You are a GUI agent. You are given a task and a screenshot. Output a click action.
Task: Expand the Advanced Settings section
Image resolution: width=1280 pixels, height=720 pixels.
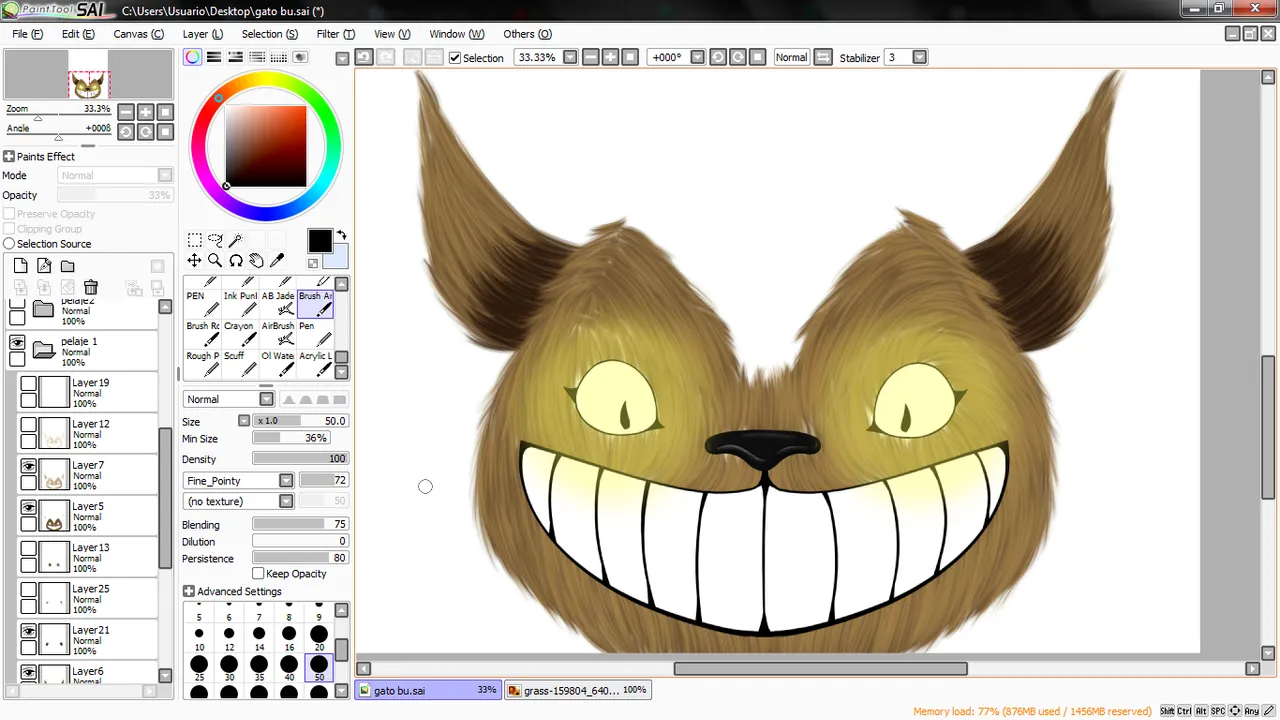188,592
